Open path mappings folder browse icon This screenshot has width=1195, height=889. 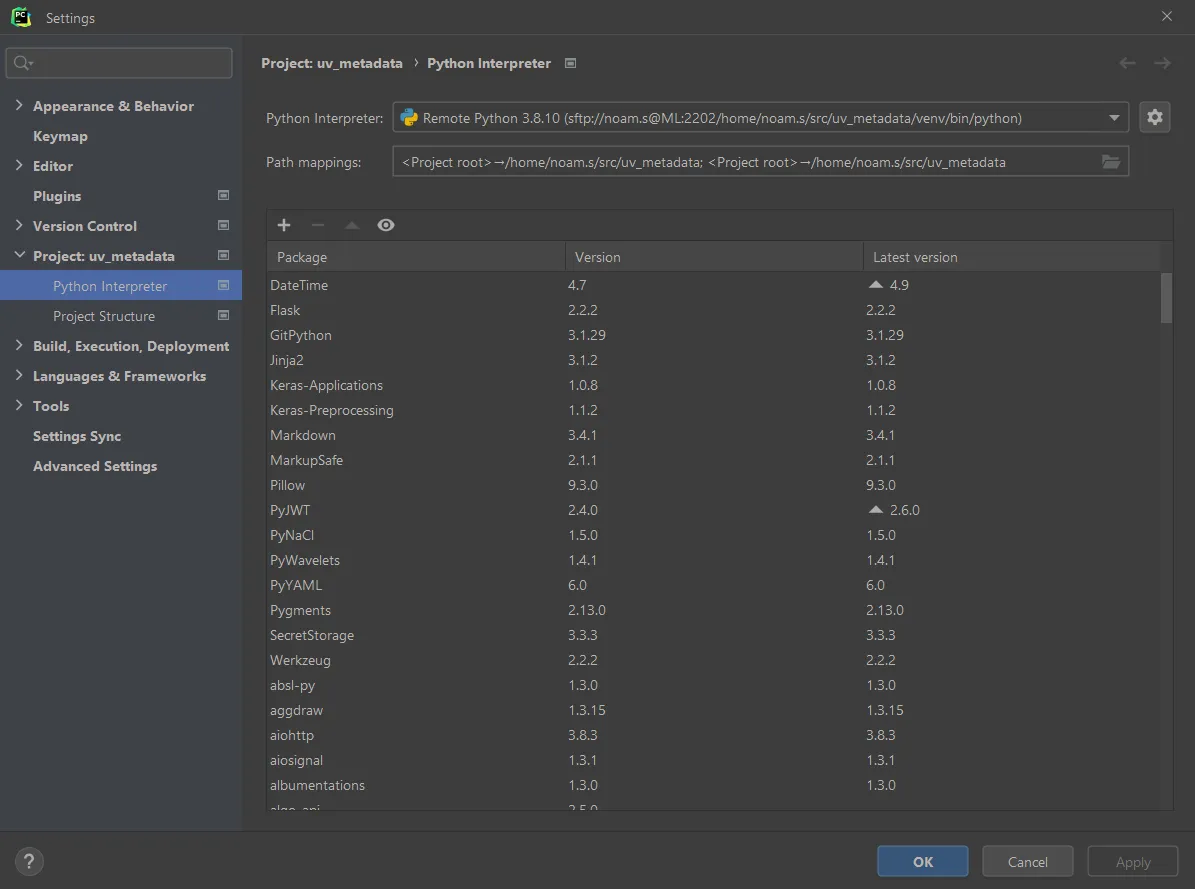coord(1110,162)
